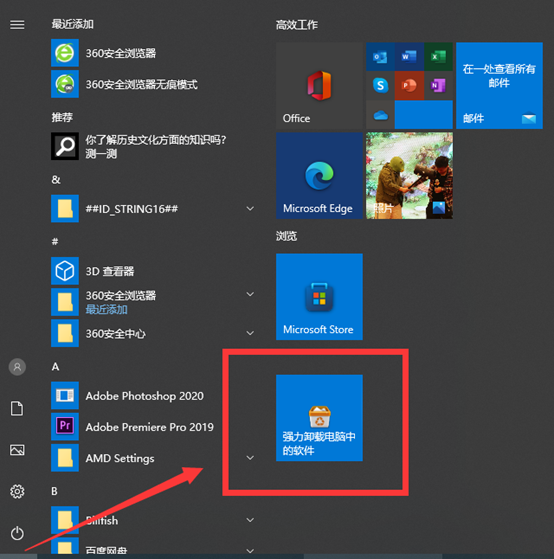This screenshot has height=559, width=554.
Task: Open Word from the Office tile group
Action: pos(409,57)
